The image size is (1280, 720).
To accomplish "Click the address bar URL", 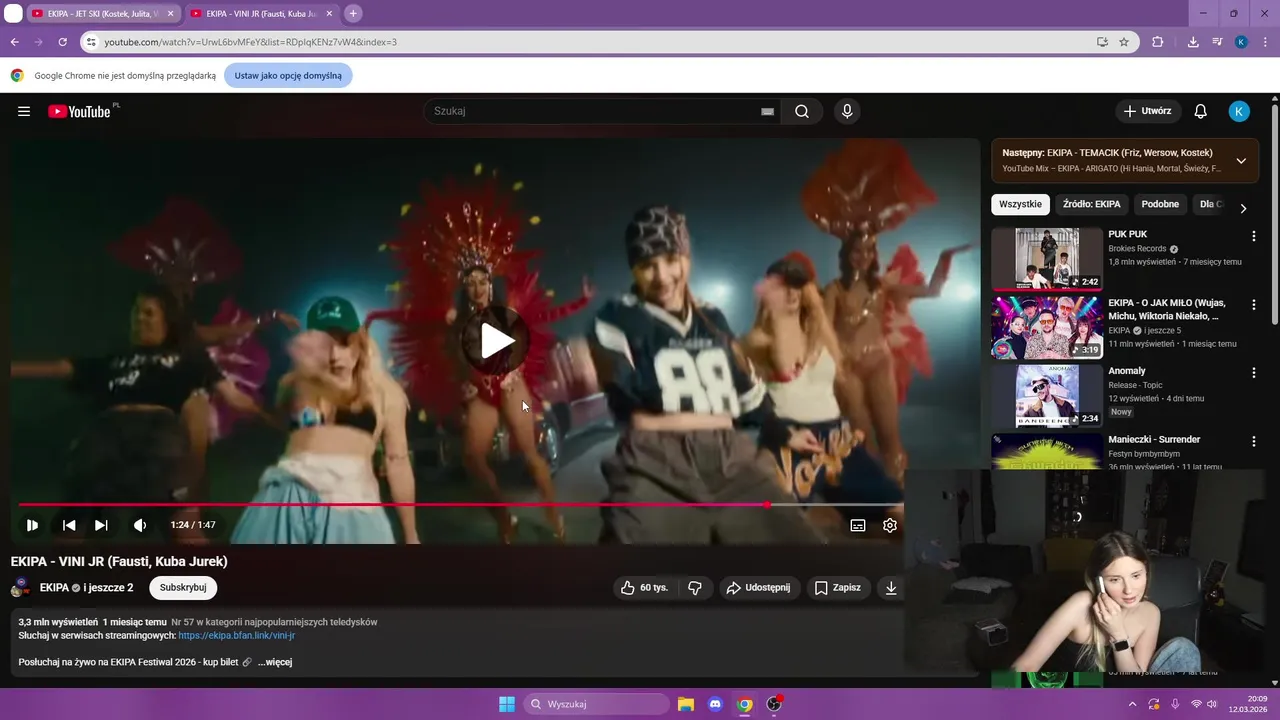I will click(x=250, y=42).
